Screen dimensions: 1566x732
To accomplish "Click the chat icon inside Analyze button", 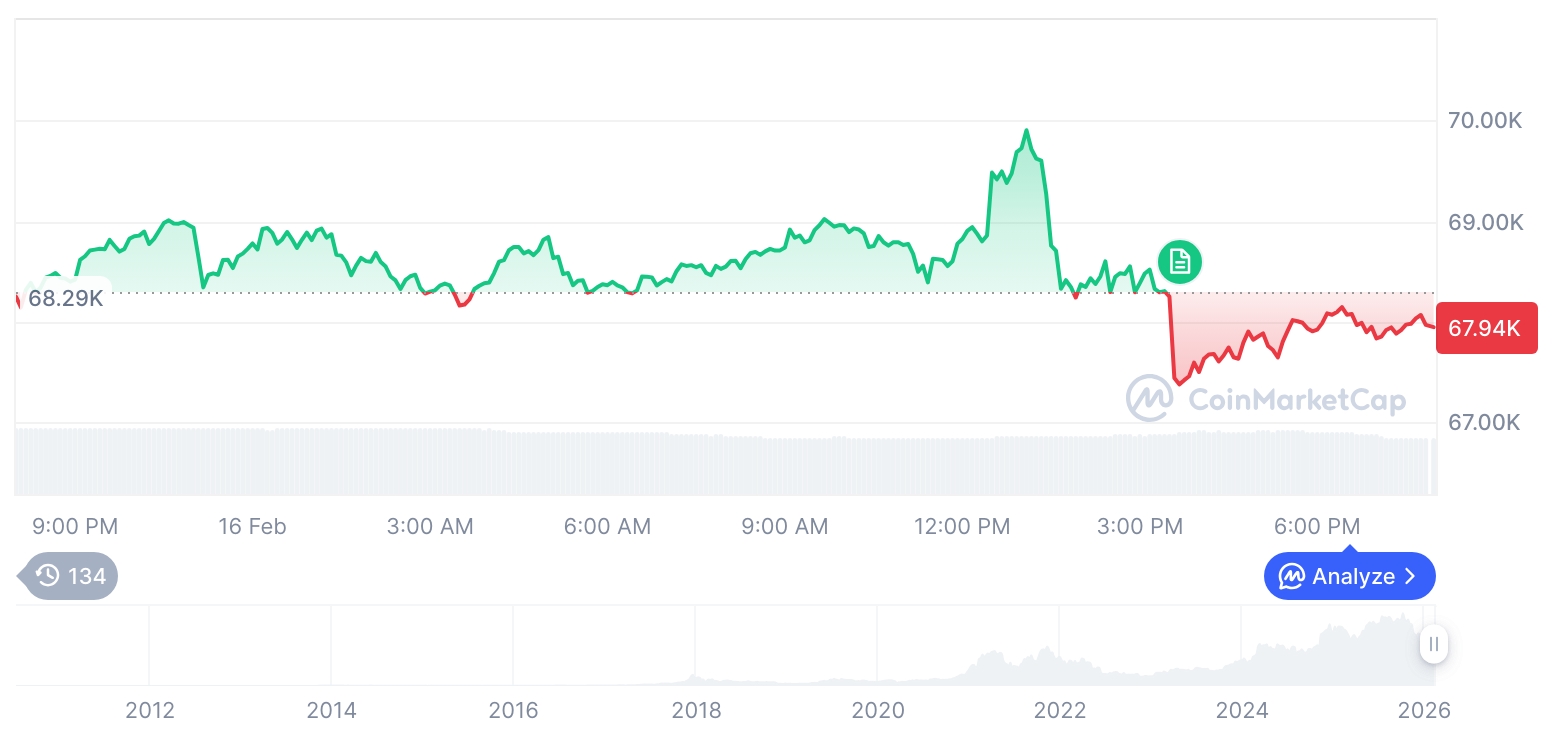I will 1292,576.
